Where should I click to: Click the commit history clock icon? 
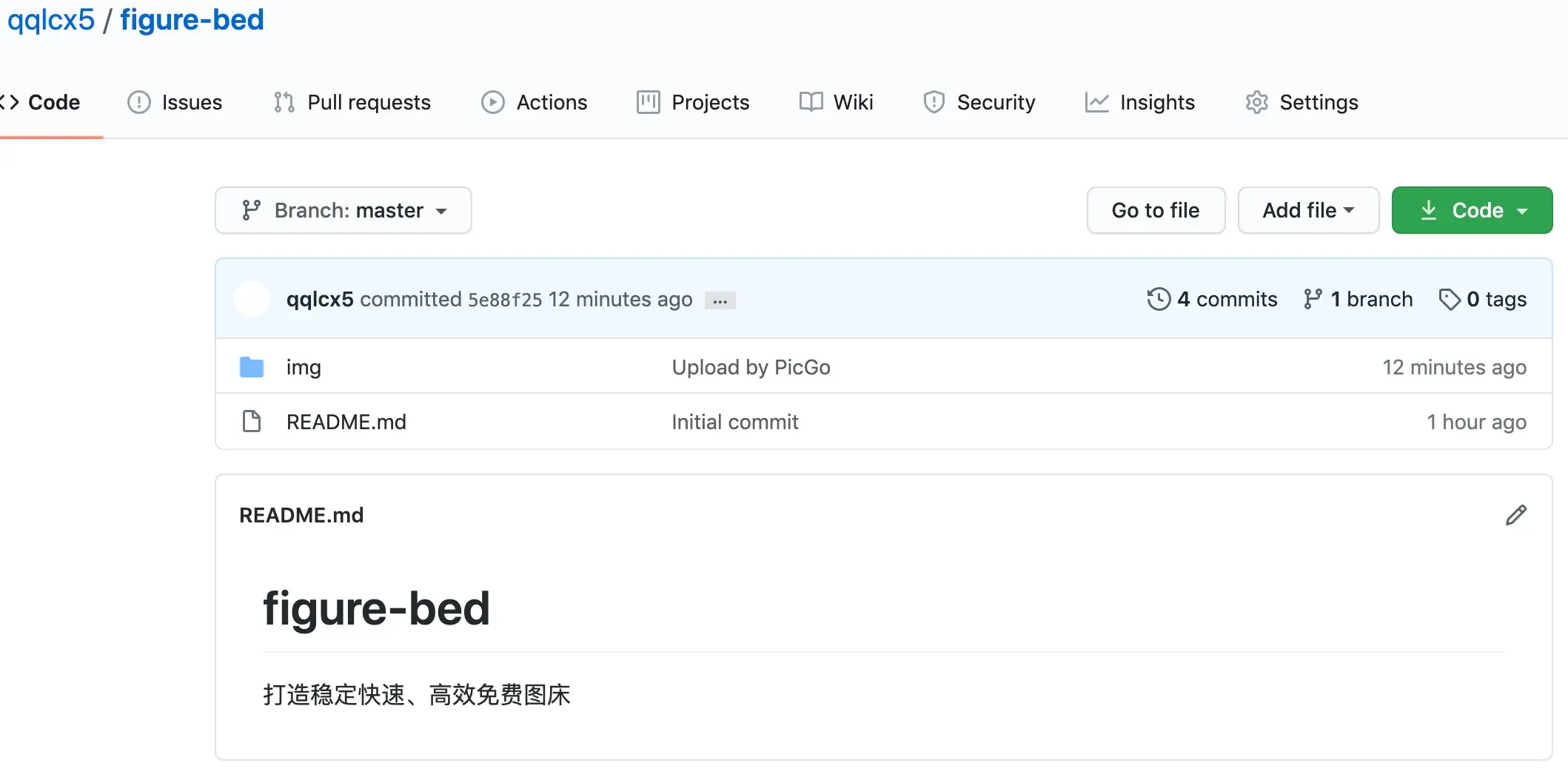(1159, 299)
